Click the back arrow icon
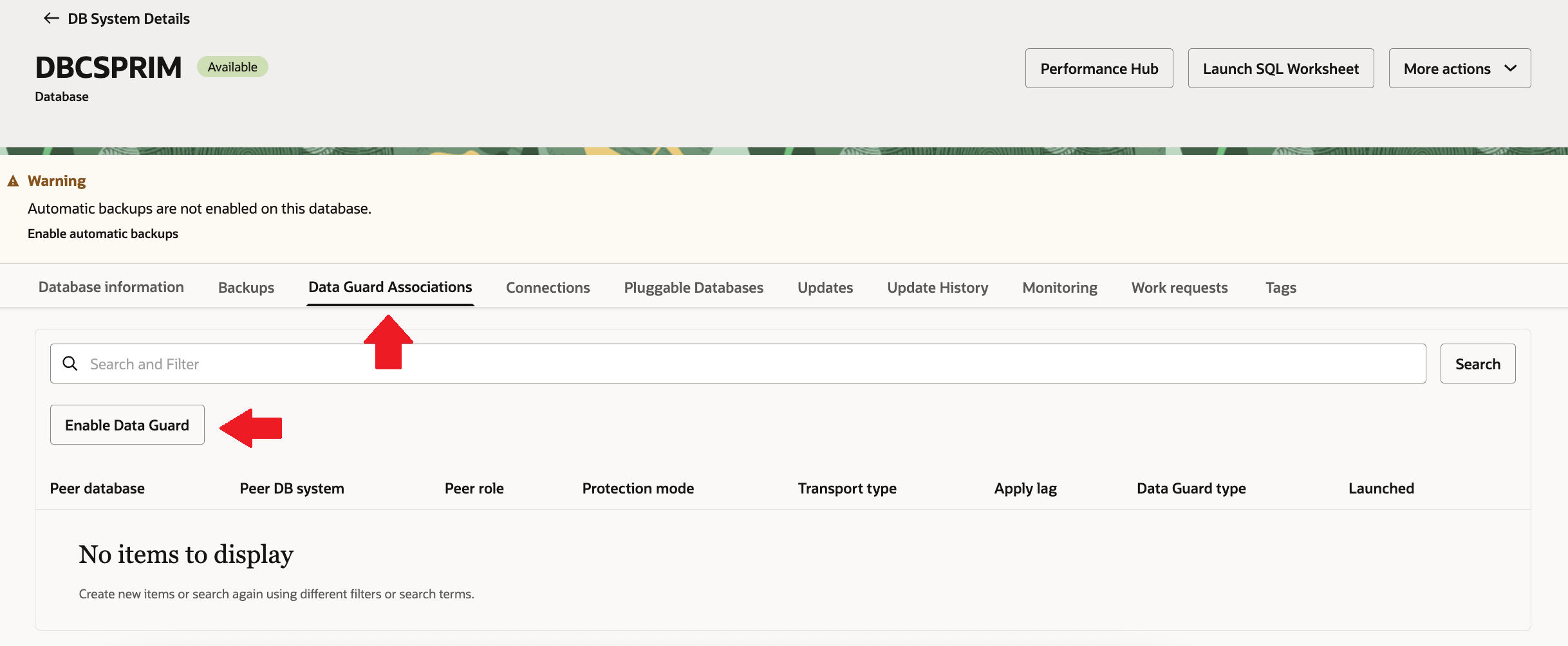Screen dimensions: 1568x646 coord(51,19)
